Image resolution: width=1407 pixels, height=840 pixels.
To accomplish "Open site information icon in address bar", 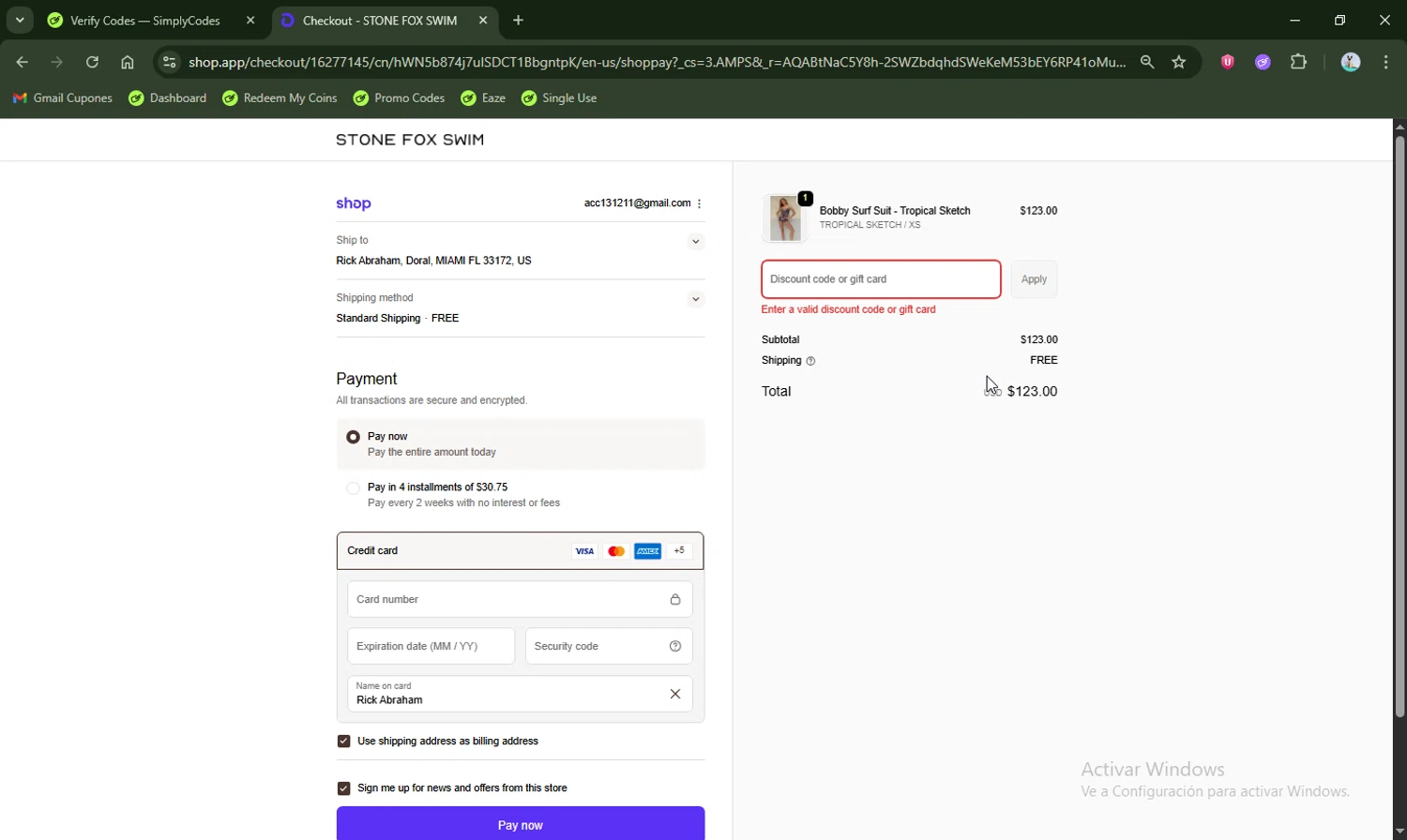I will [169, 62].
